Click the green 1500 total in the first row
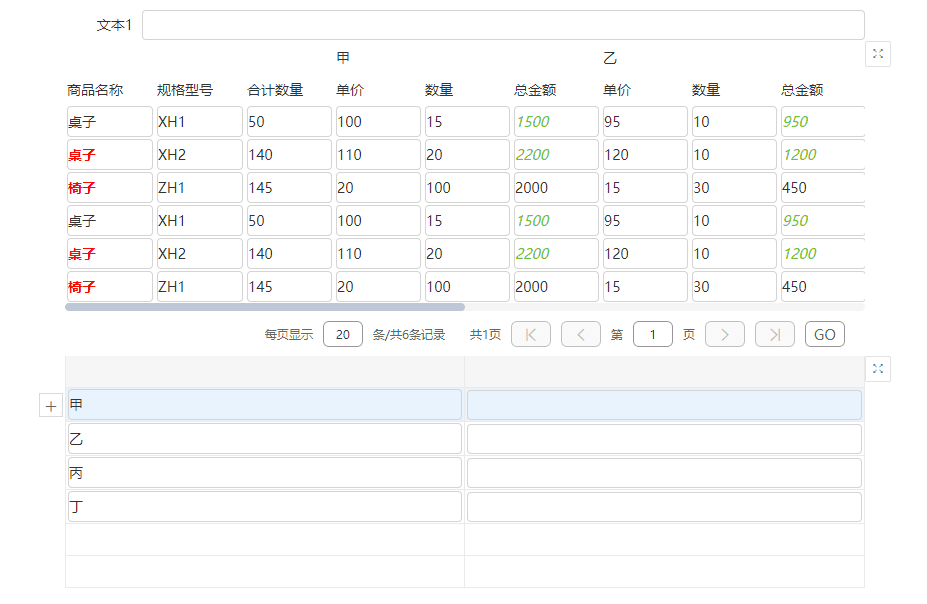This screenshot has width=927, height=604. [x=556, y=122]
